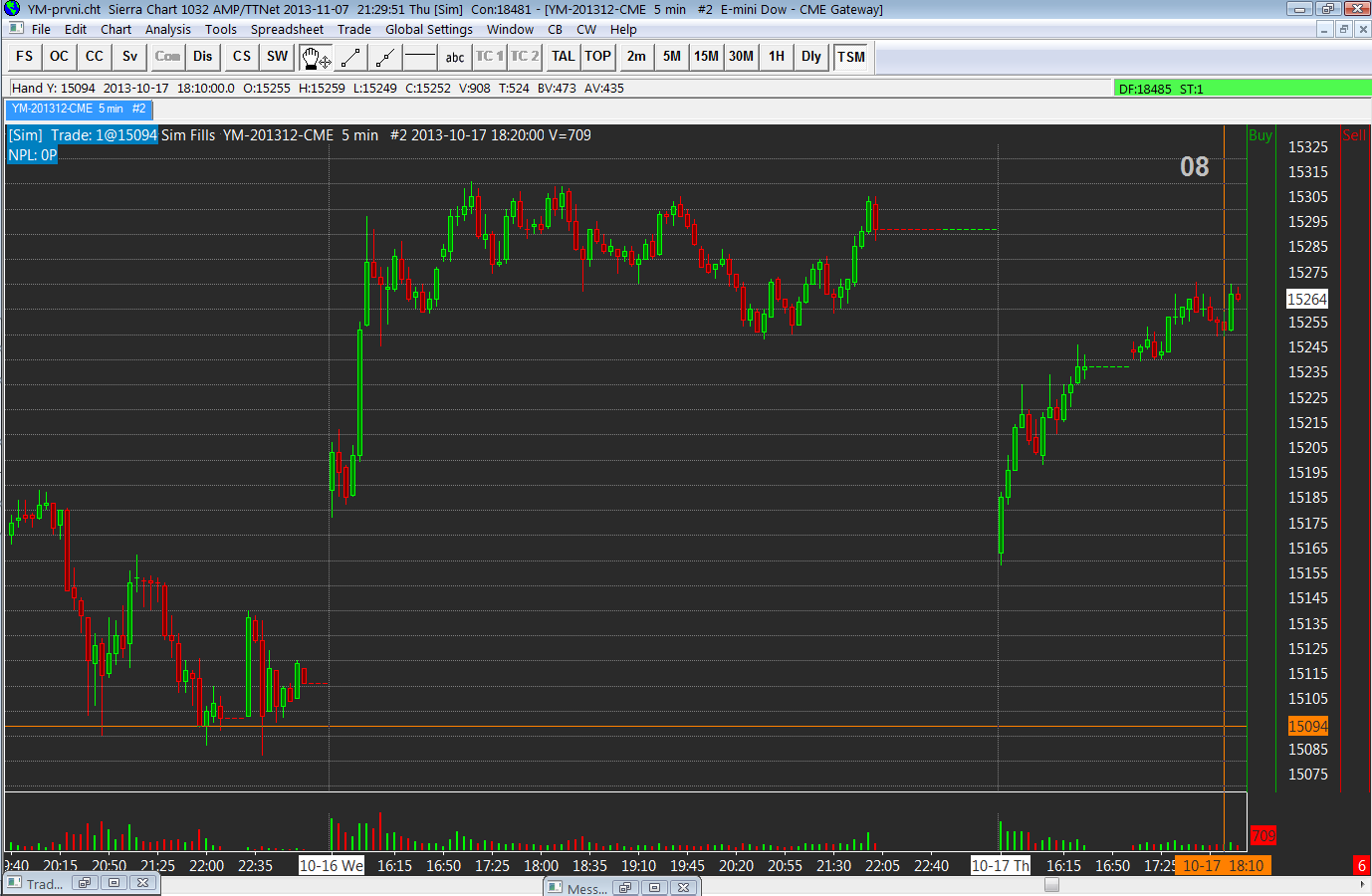Click the CS toolbar button
This screenshot has width=1372, height=896.
coord(242,57)
